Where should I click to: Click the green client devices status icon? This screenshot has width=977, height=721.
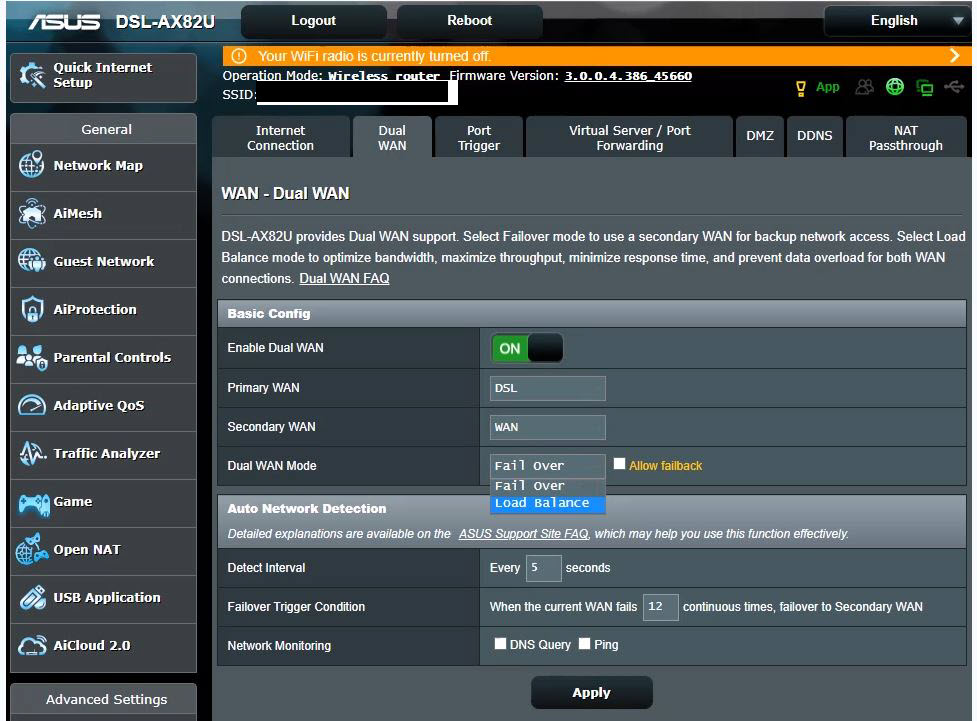[x=925, y=87]
